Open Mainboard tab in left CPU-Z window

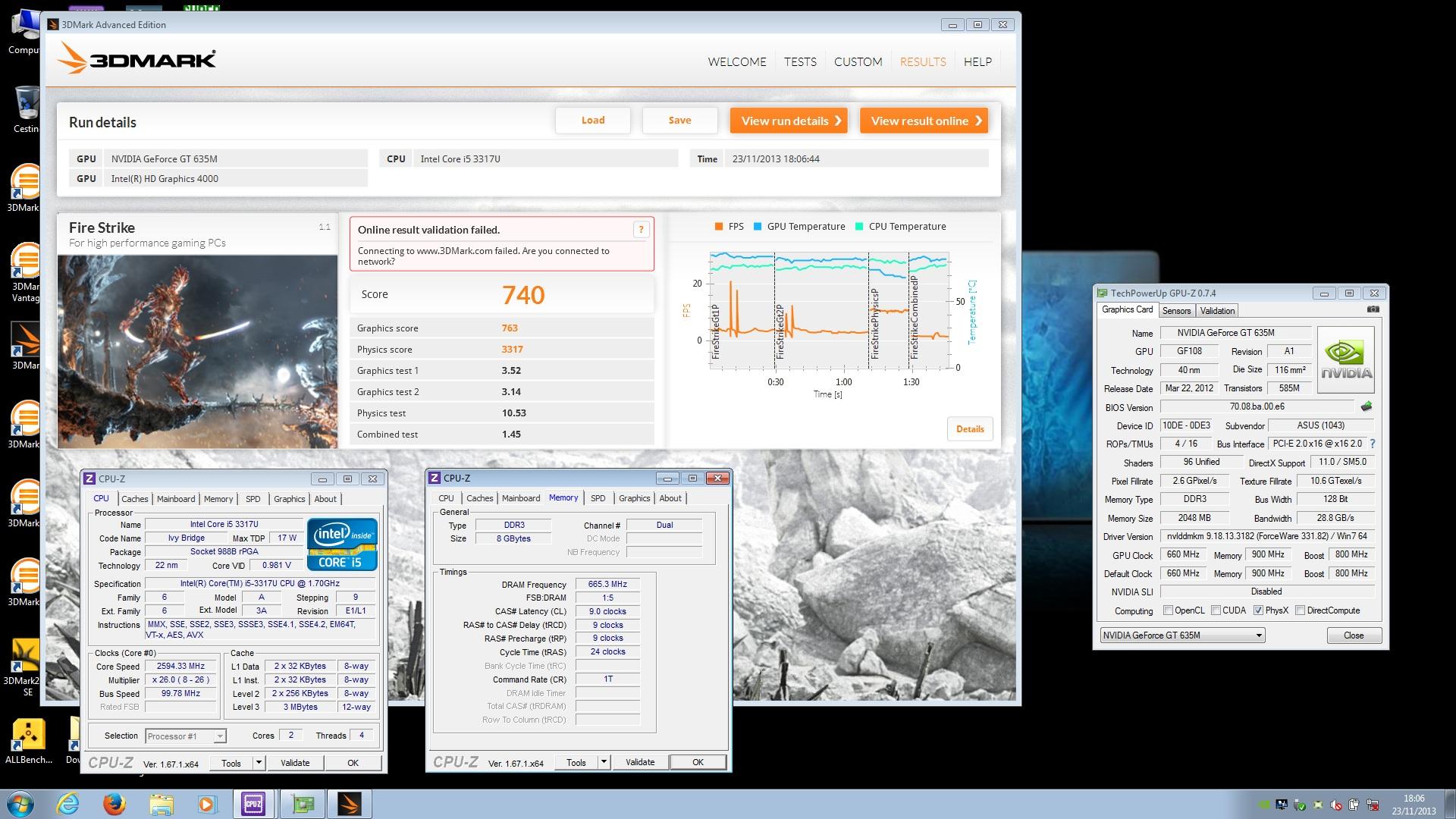[176, 499]
